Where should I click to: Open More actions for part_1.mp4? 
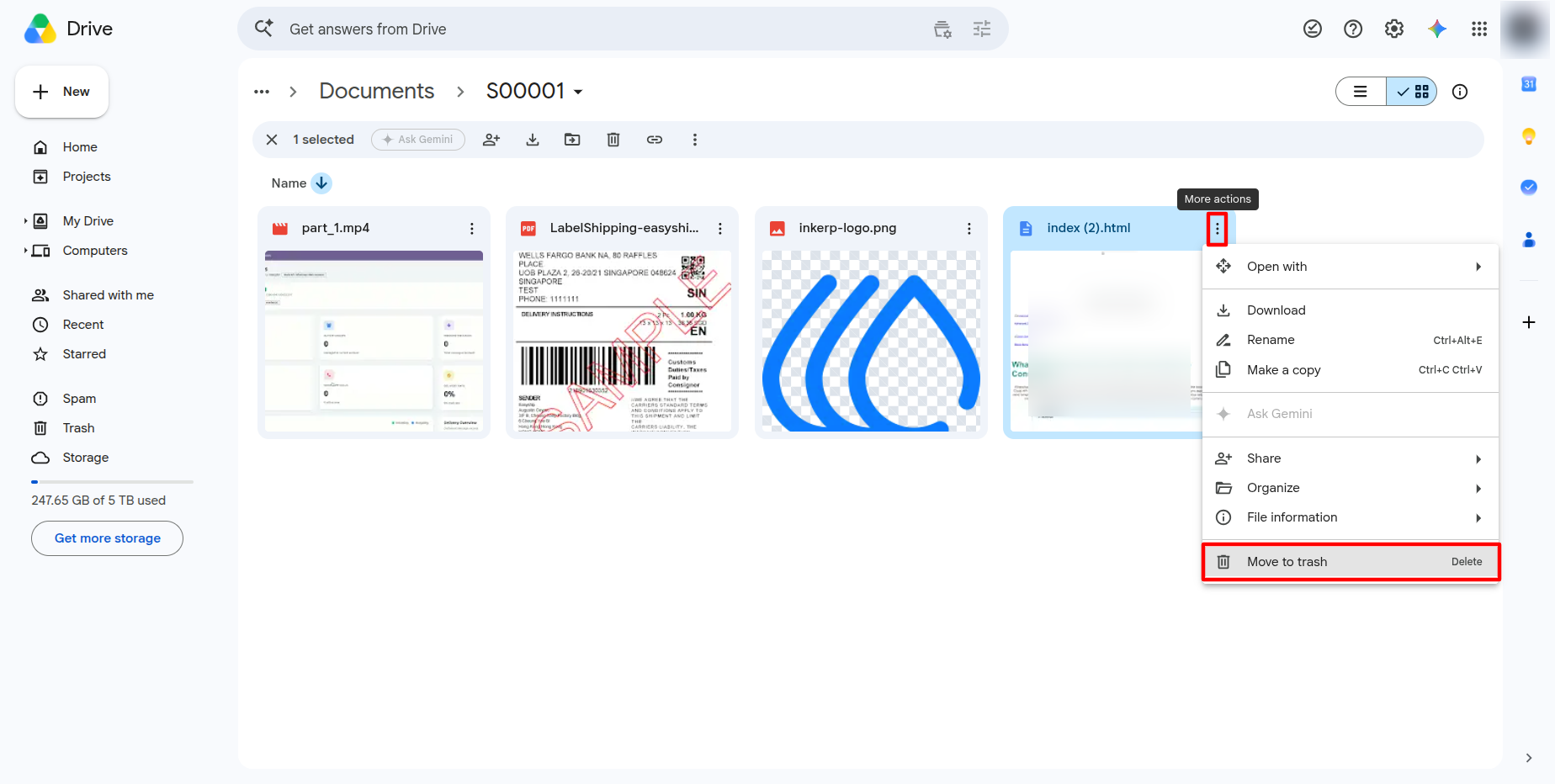pyautogui.click(x=472, y=229)
